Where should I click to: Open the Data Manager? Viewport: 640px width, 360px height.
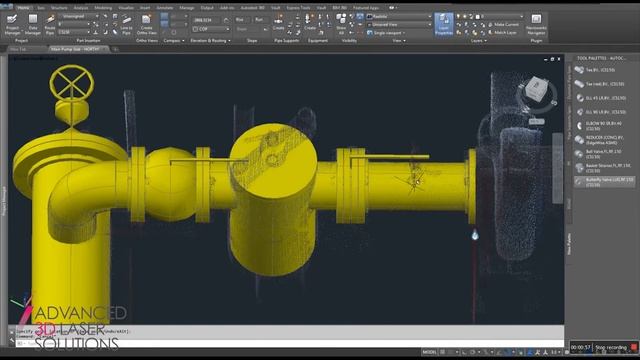pos(33,24)
